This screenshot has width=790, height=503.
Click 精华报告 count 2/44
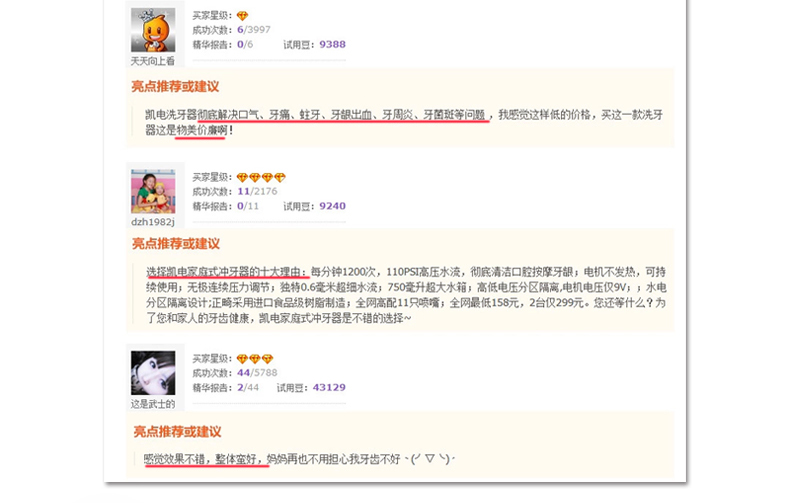pos(248,387)
